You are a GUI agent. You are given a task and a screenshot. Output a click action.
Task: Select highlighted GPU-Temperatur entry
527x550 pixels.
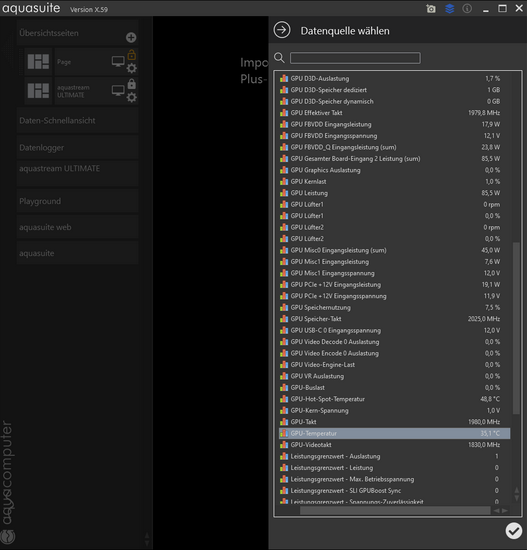click(394, 433)
